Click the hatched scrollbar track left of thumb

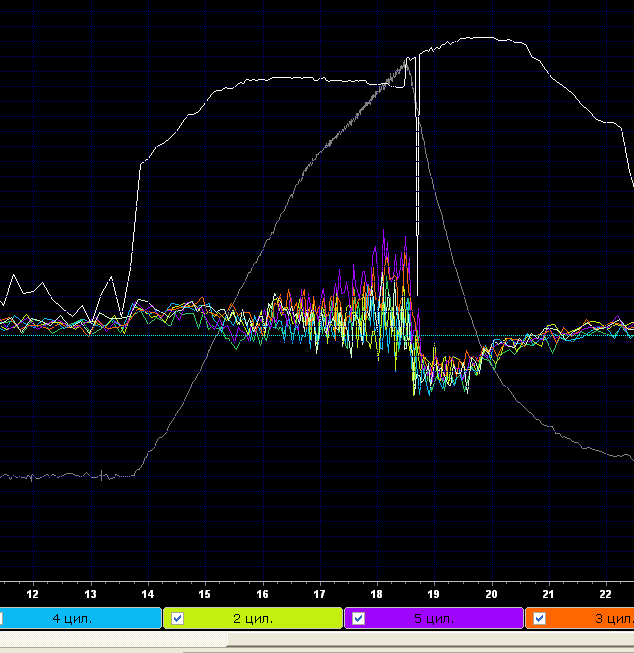coord(113,640)
